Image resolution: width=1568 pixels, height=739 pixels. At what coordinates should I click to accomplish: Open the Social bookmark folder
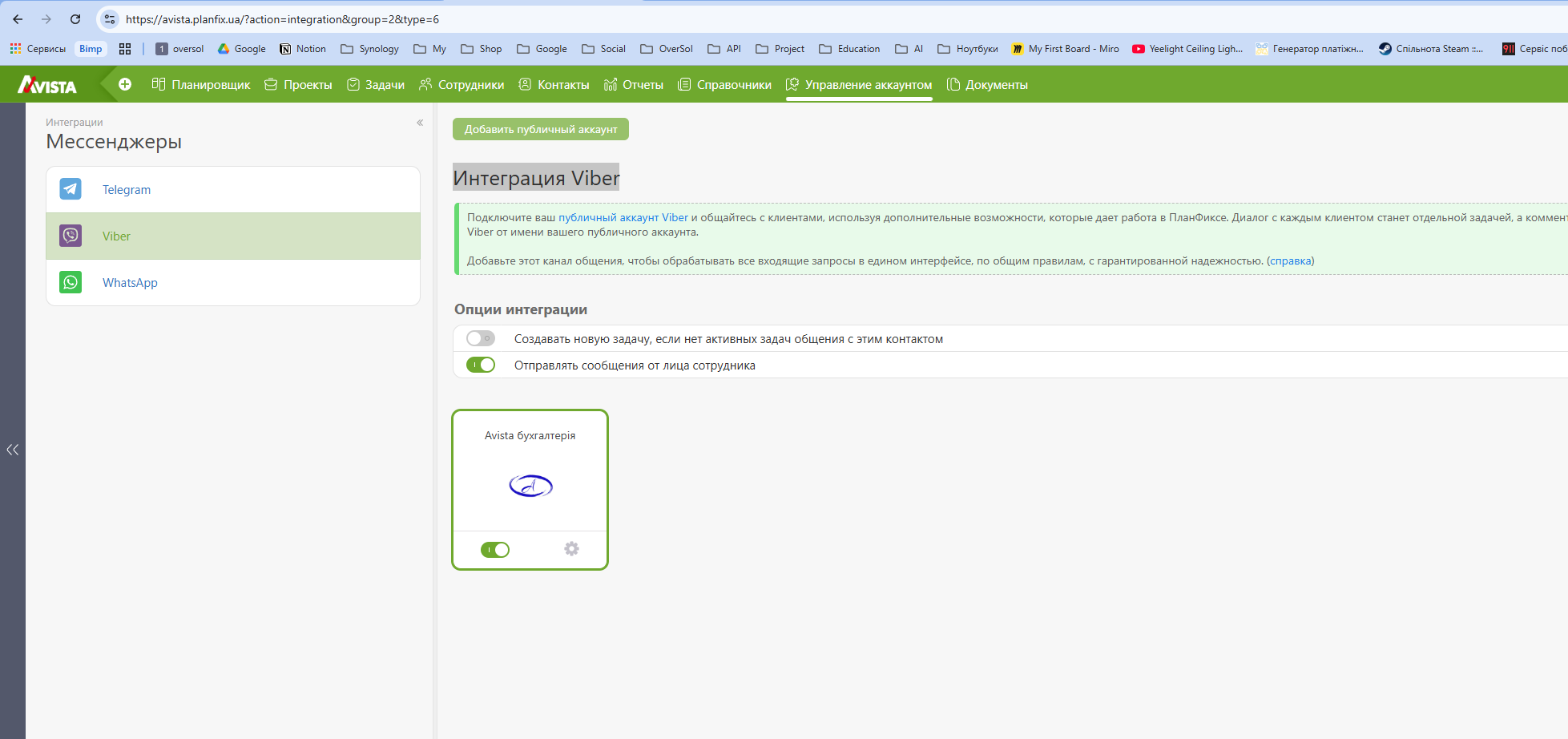603,49
